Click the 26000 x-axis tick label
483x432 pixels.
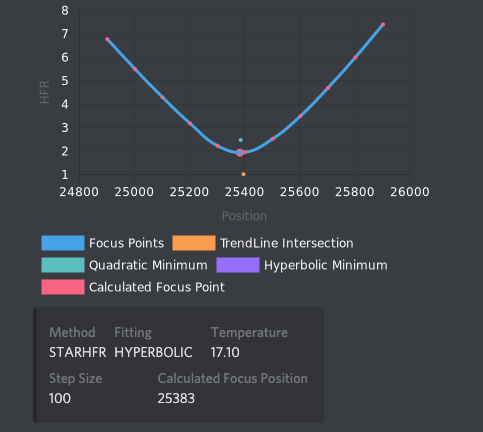pos(410,192)
